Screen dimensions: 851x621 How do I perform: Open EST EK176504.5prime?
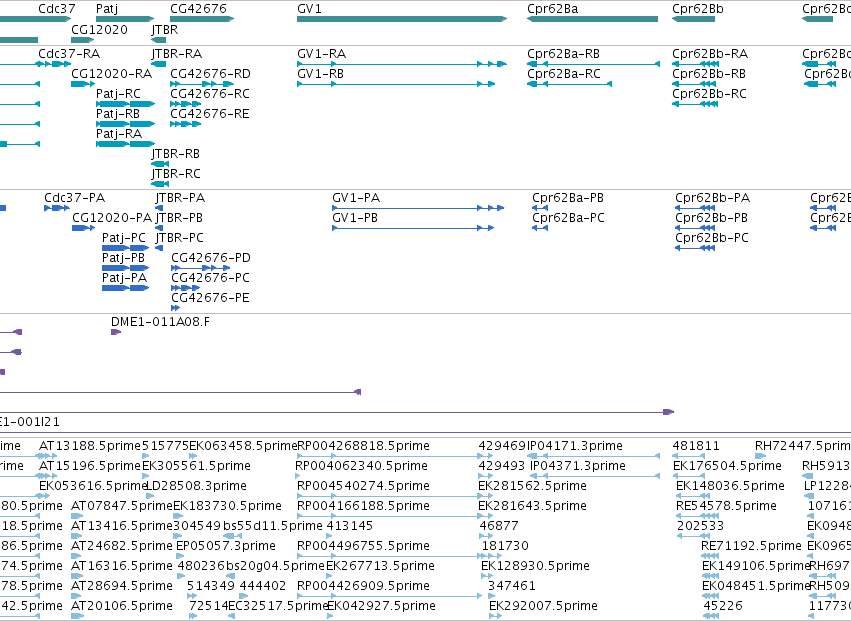click(727, 466)
